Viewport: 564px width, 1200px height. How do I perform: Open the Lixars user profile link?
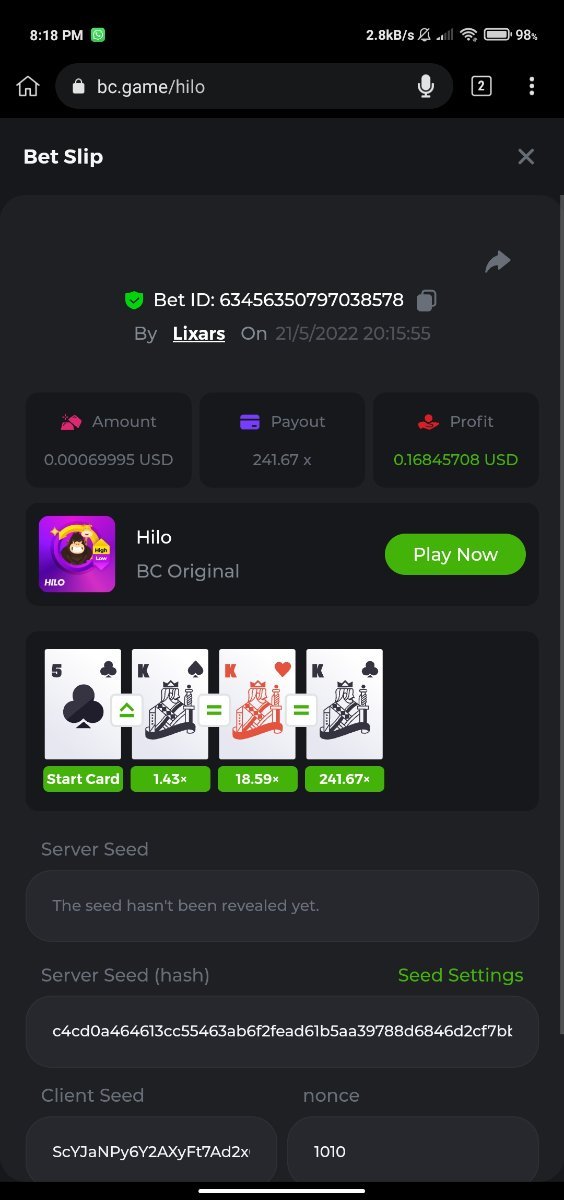click(x=199, y=333)
